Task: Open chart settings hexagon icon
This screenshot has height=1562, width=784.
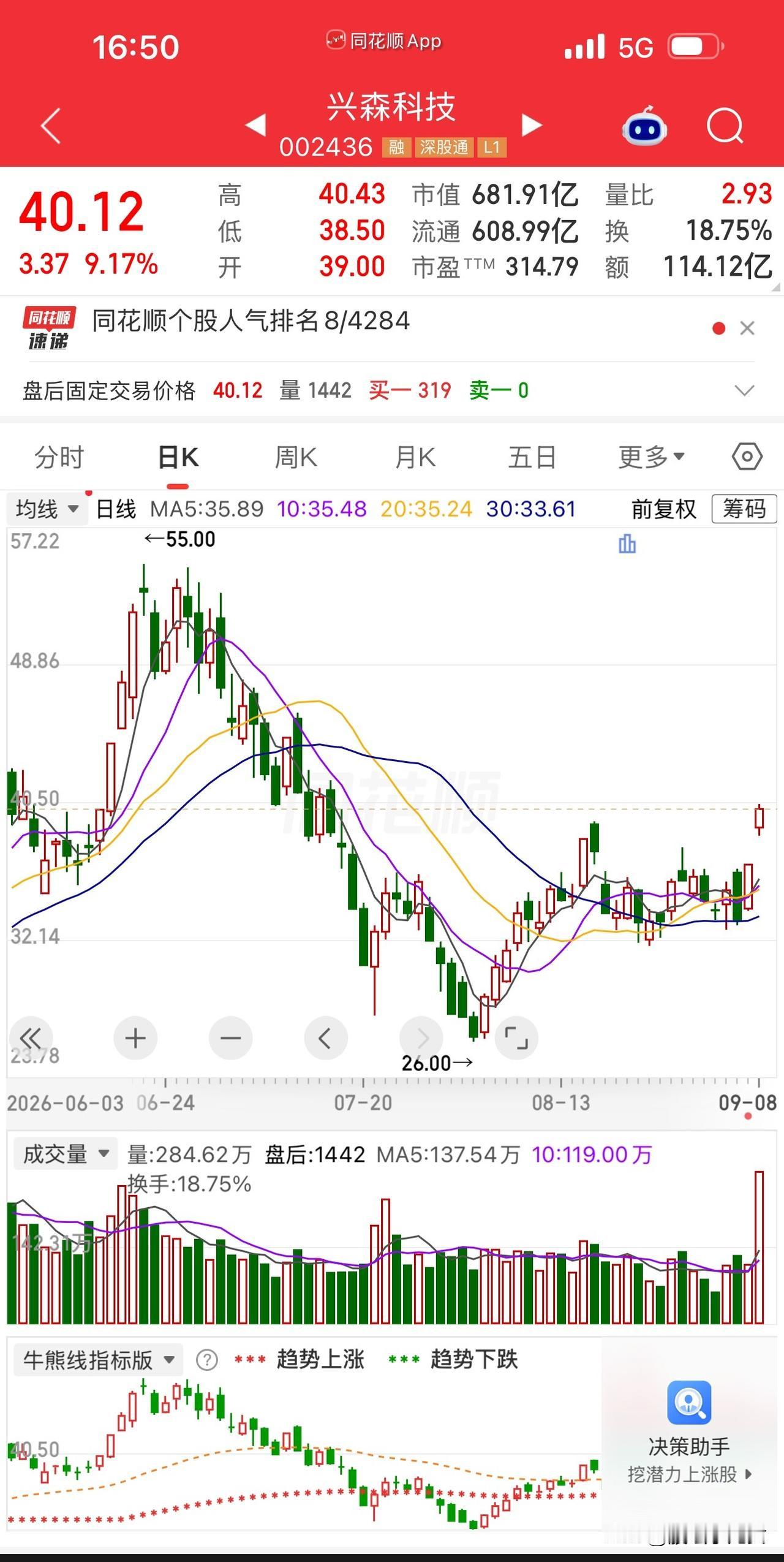Action: point(747,457)
